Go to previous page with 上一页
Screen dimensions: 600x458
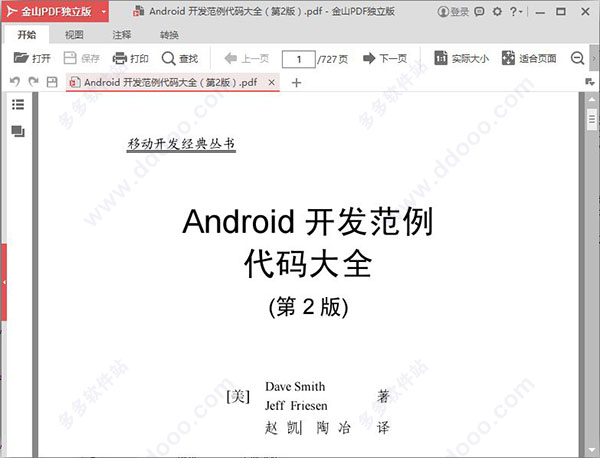(247, 59)
